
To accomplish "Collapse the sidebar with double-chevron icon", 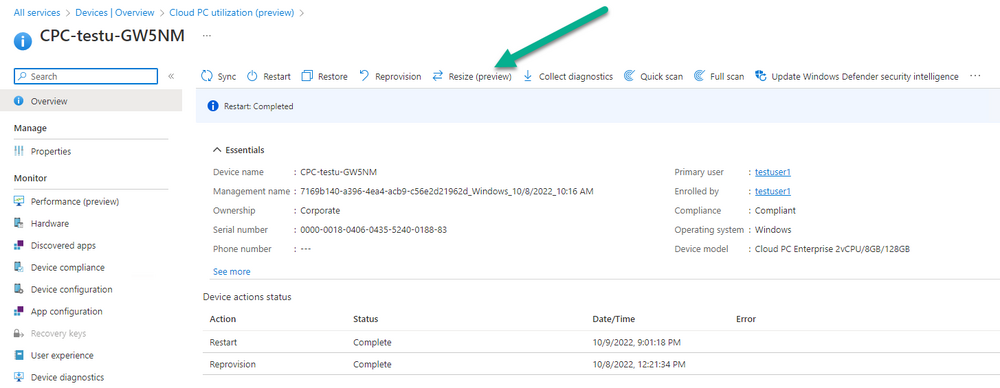I will pyautogui.click(x=171, y=77).
